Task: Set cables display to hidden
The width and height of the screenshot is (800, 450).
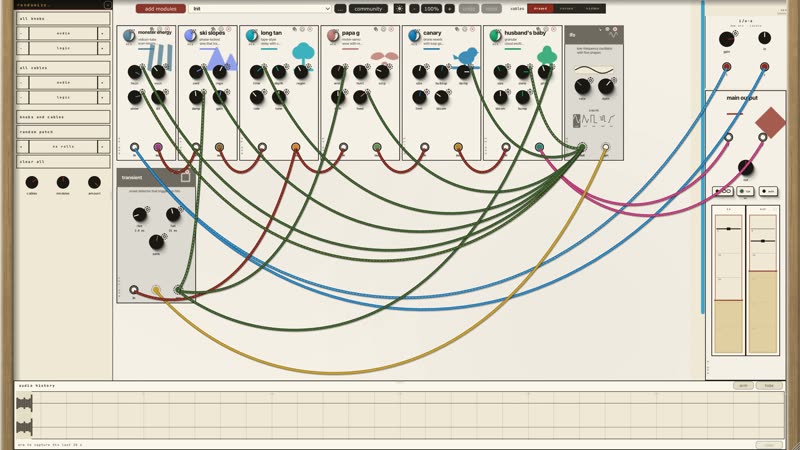Action: tap(592, 9)
